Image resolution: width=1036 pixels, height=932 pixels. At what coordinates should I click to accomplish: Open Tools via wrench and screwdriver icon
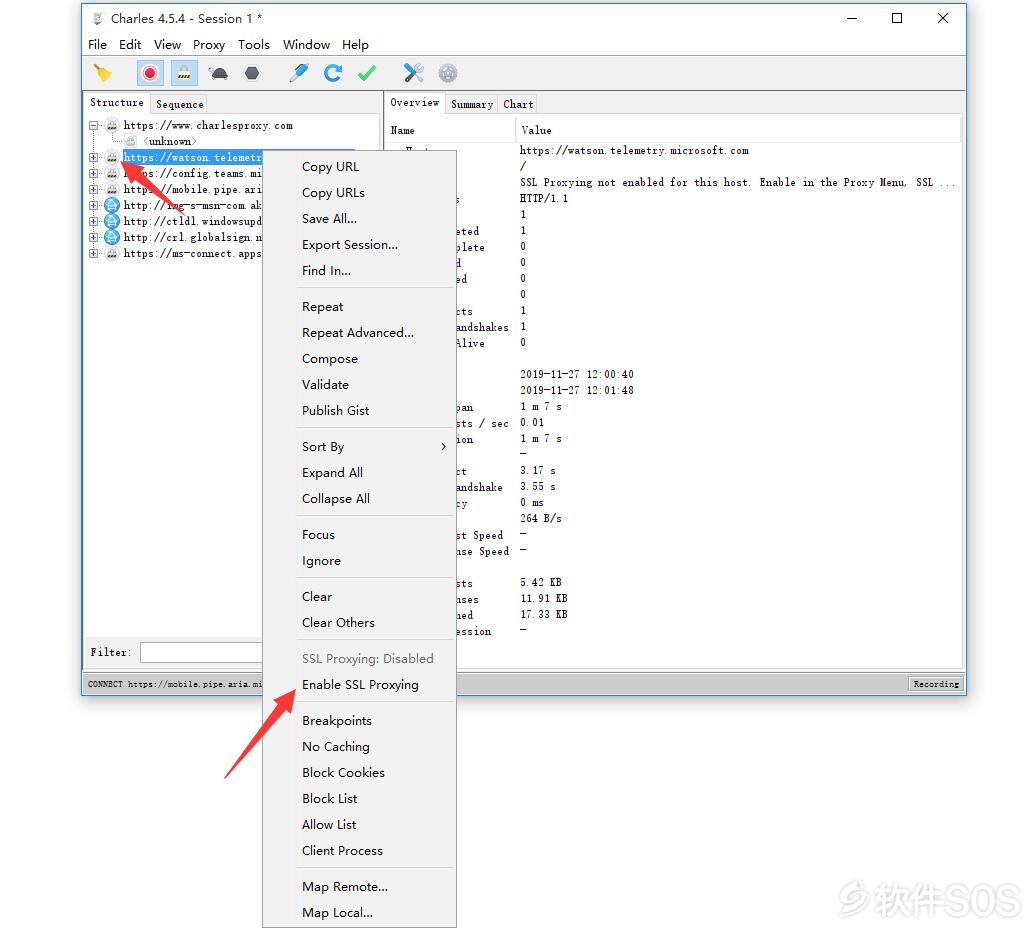(x=414, y=73)
